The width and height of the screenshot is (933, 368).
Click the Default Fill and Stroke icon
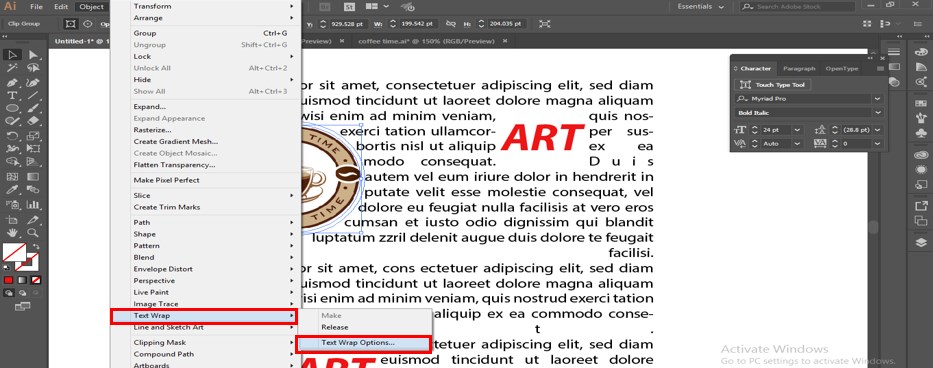point(7,268)
